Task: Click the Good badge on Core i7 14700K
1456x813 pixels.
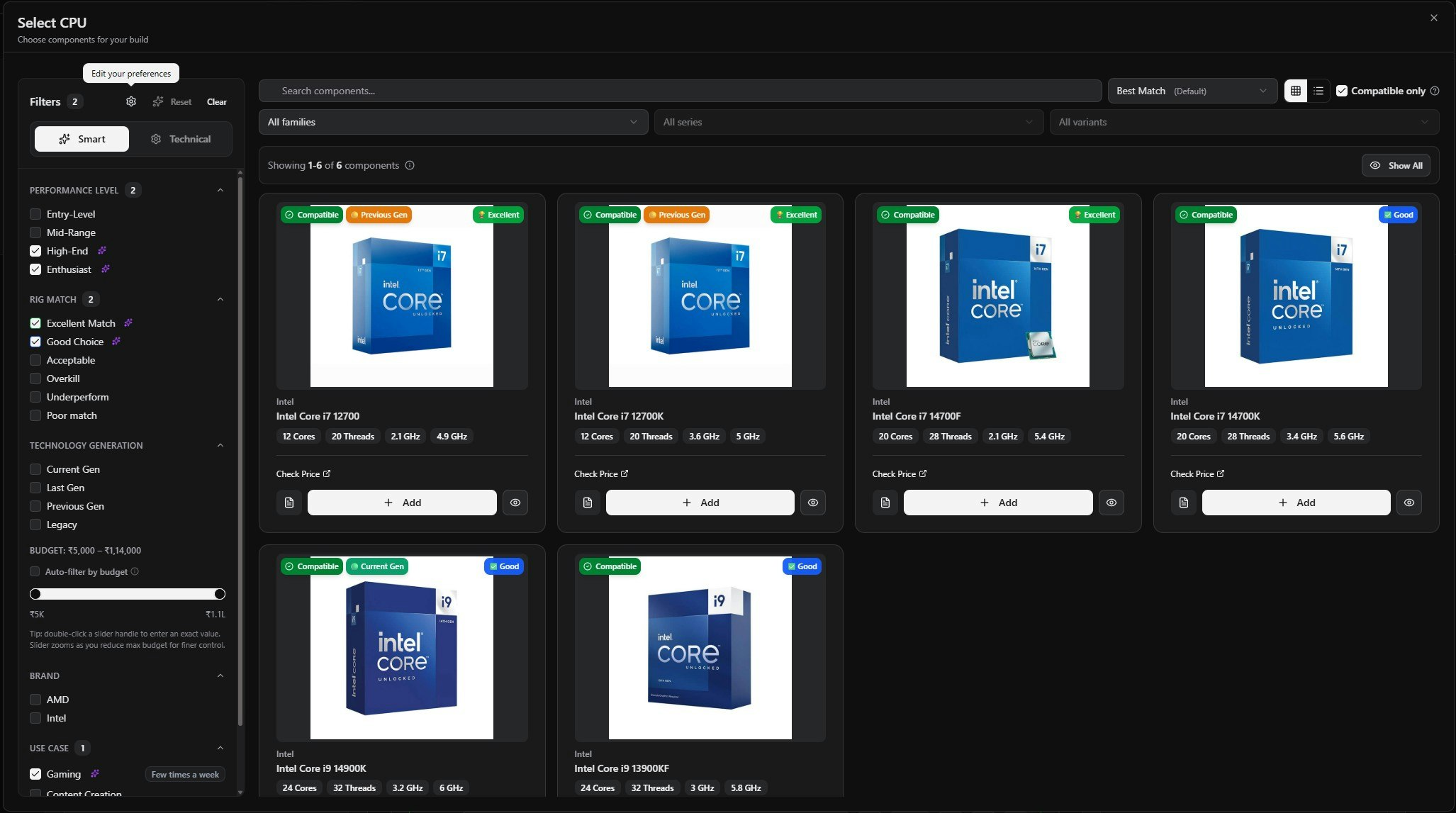Action: (x=1399, y=215)
